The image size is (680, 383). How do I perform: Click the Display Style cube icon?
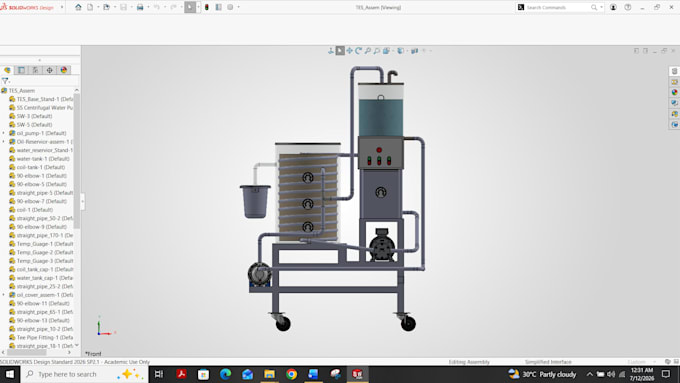click(400, 51)
